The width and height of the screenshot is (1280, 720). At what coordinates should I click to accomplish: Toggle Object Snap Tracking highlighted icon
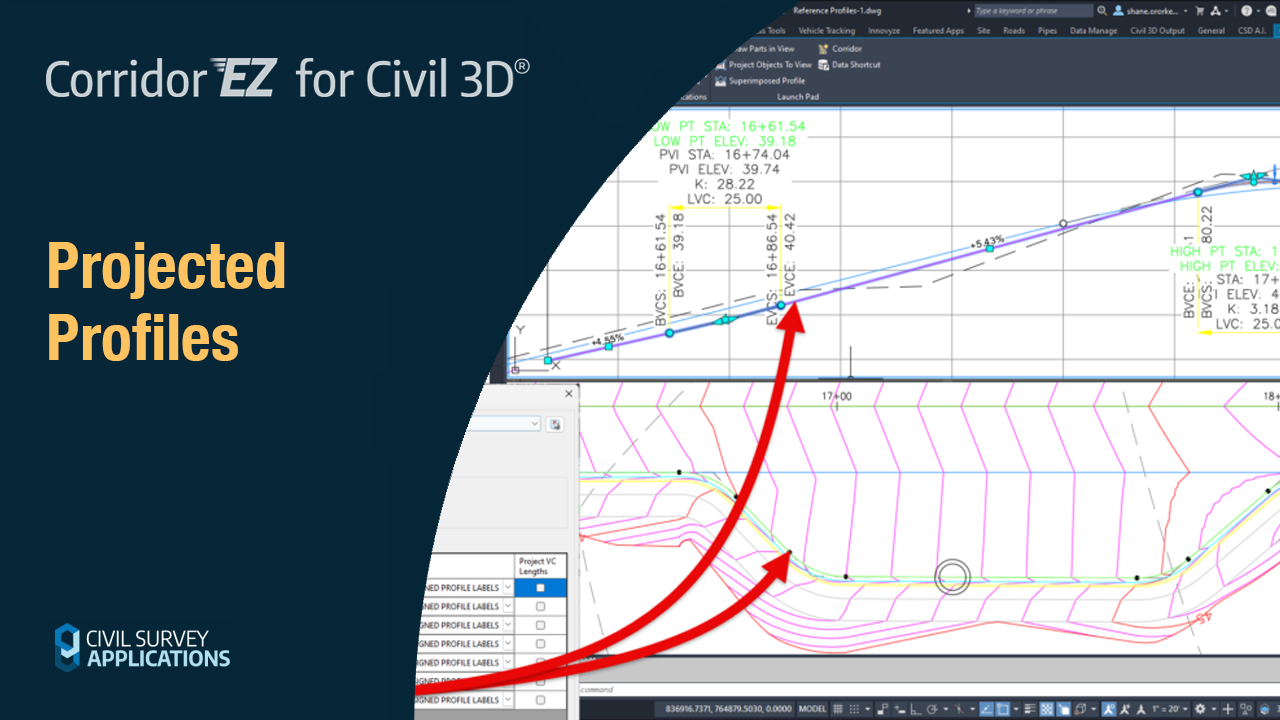click(x=986, y=709)
